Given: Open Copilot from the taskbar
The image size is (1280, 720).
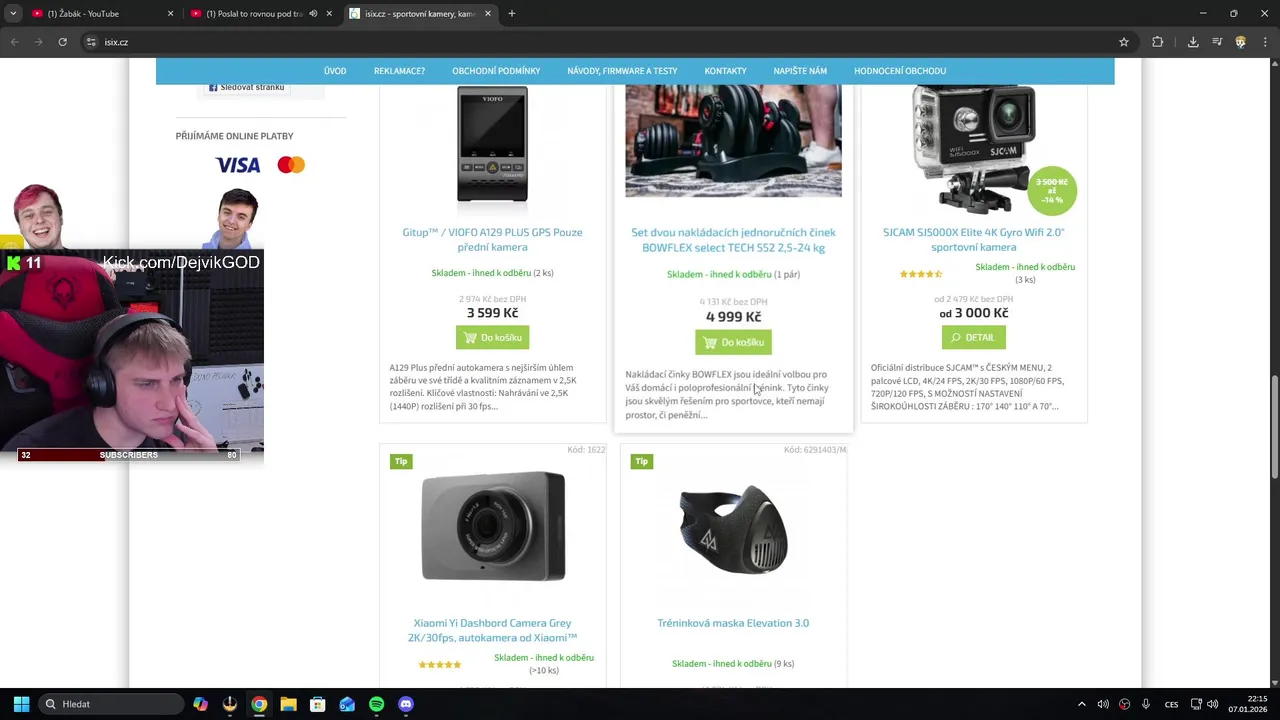Looking at the screenshot, I should tap(201, 704).
